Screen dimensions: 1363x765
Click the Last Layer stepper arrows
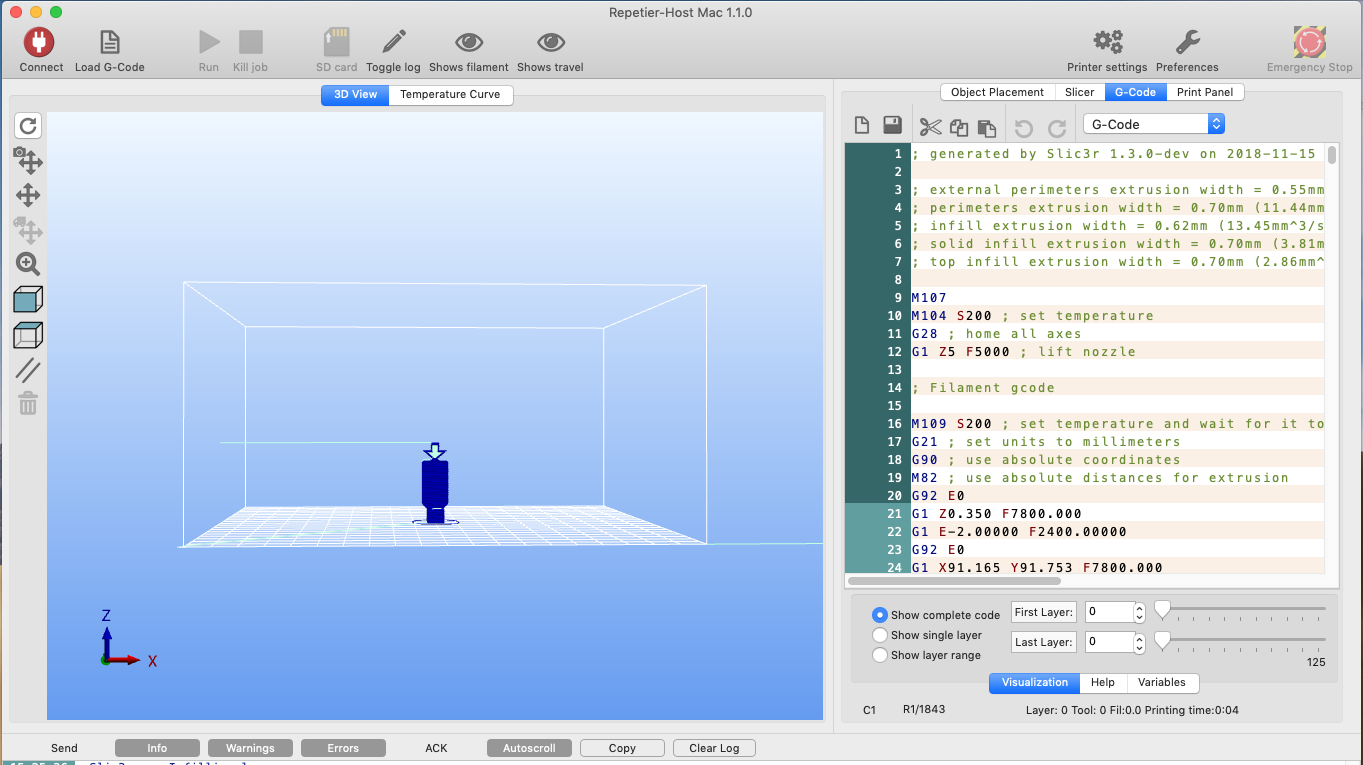[x=1140, y=642]
